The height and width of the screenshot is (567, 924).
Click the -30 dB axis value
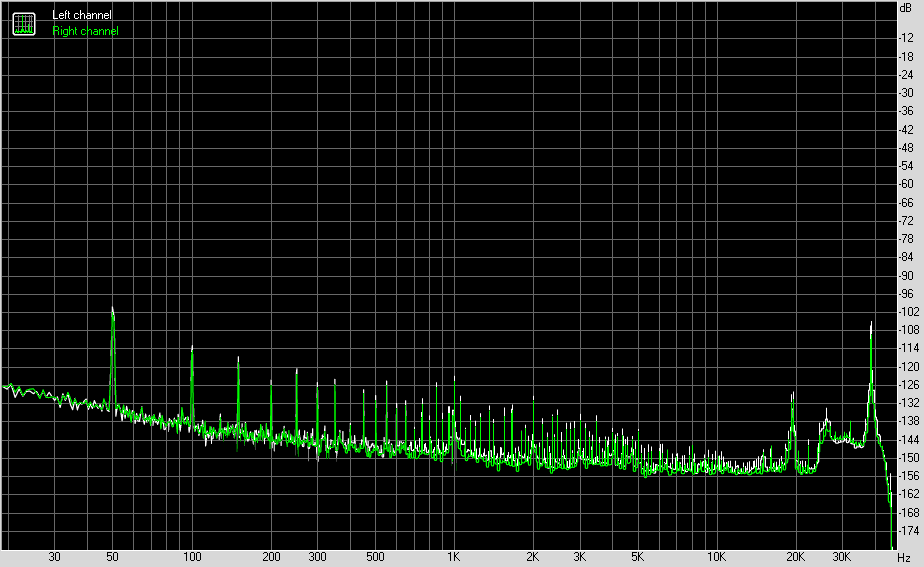pyautogui.click(x=906, y=93)
